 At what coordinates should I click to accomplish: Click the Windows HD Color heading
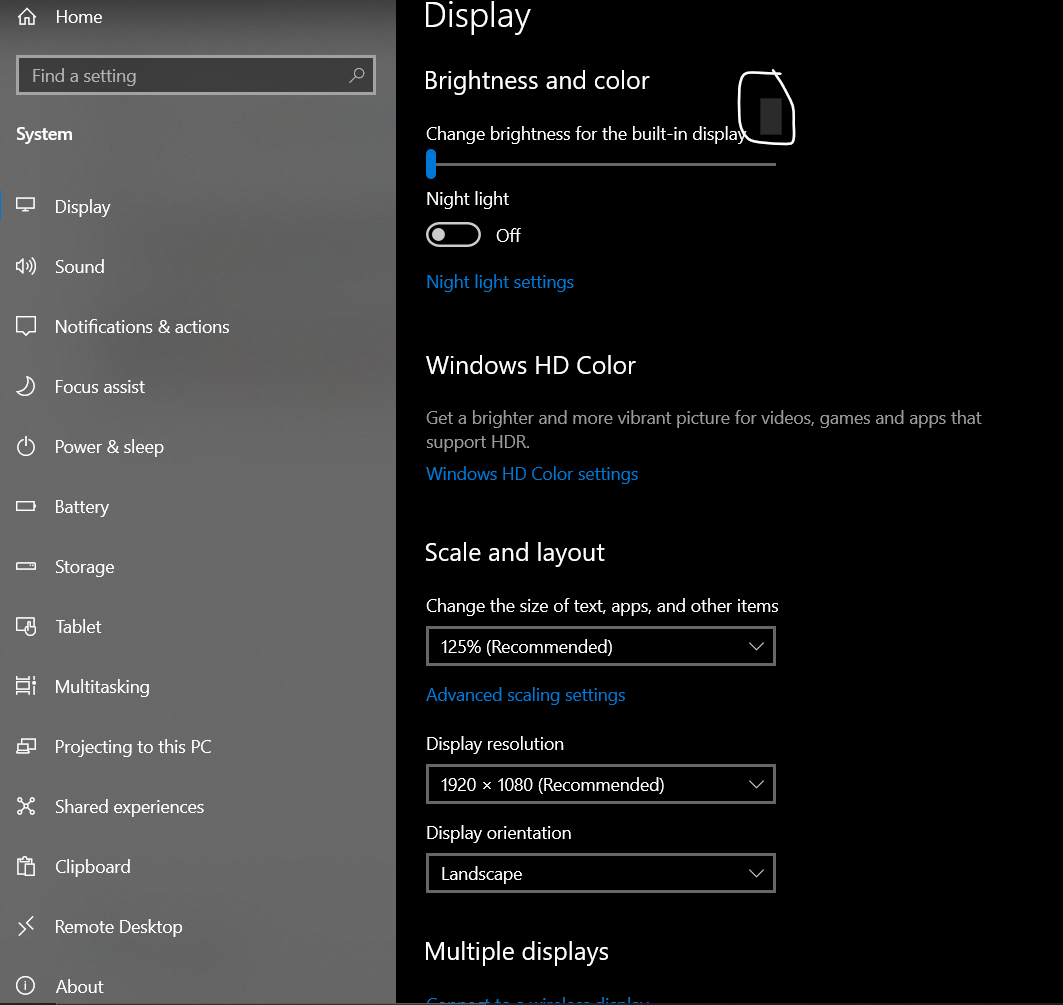(530, 366)
